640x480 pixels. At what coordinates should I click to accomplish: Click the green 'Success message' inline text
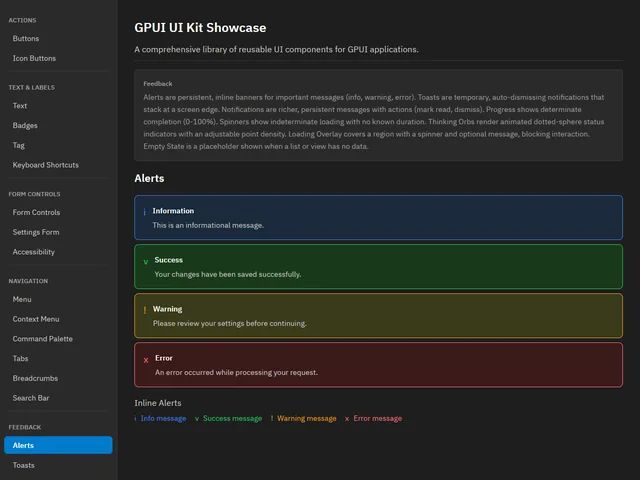[232, 418]
